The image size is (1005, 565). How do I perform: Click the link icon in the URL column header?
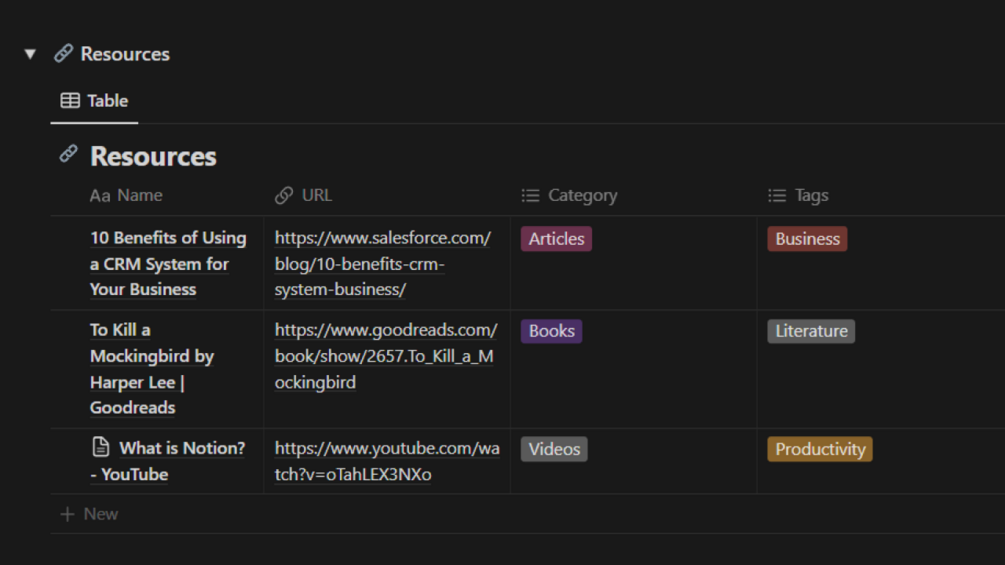[x=284, y=196]
